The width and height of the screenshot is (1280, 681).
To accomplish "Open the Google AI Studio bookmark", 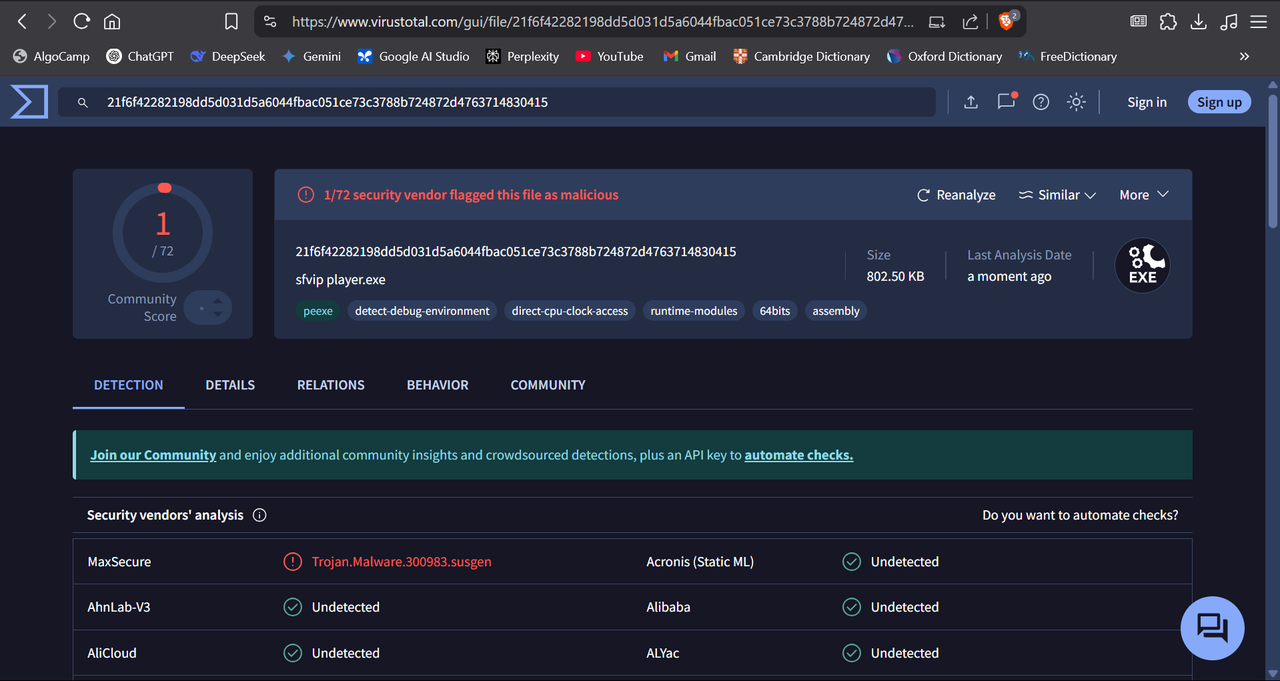I will point(413,57).
